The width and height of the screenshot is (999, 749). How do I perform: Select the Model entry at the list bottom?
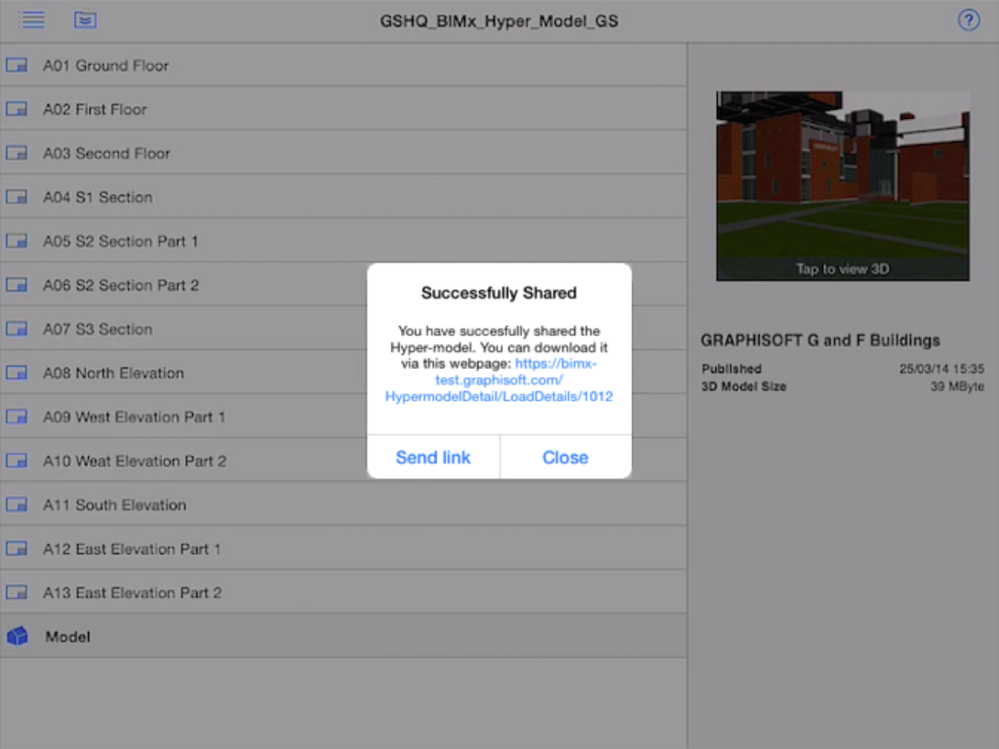point(70,635)
